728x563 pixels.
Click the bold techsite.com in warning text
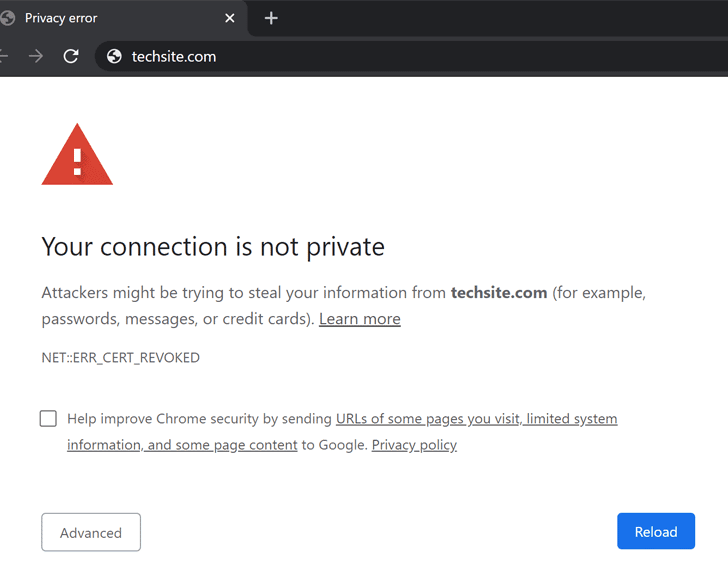[x=499, y=293]
